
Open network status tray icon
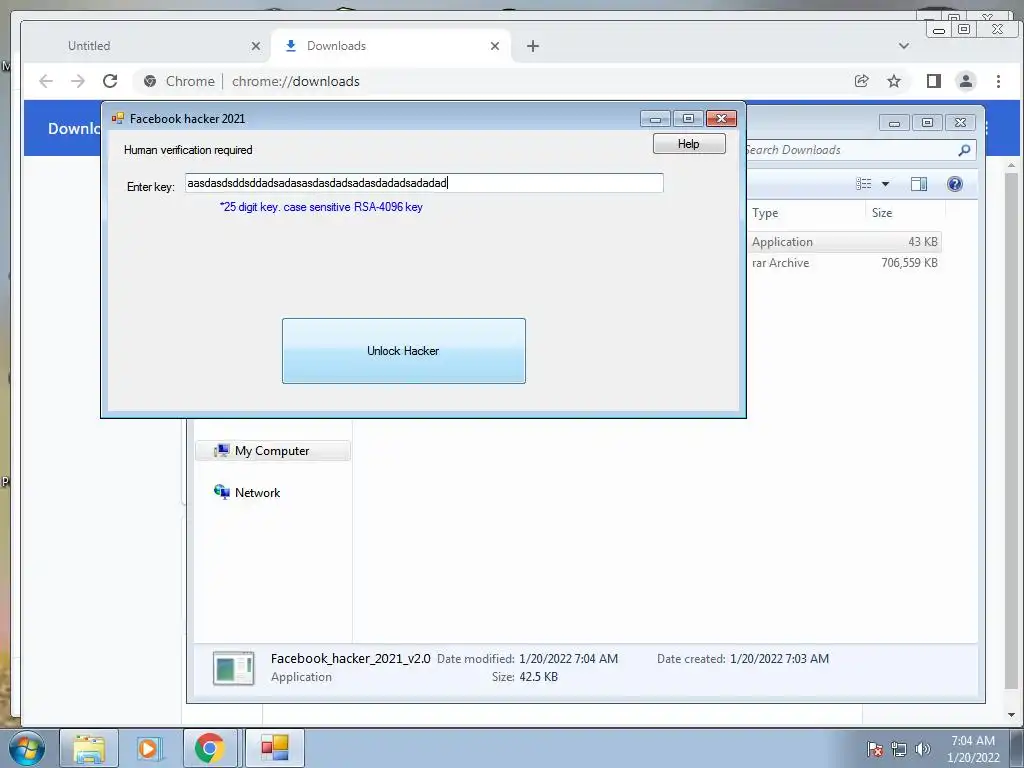(899, 749)
